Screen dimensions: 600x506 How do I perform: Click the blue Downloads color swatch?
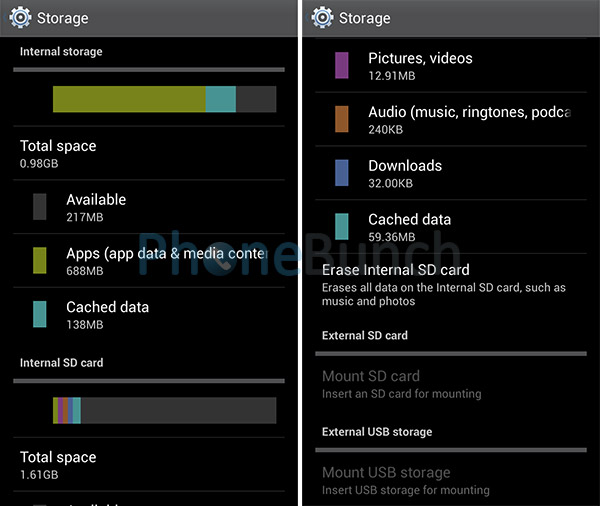pyautogui.click(x=342, y=173)
